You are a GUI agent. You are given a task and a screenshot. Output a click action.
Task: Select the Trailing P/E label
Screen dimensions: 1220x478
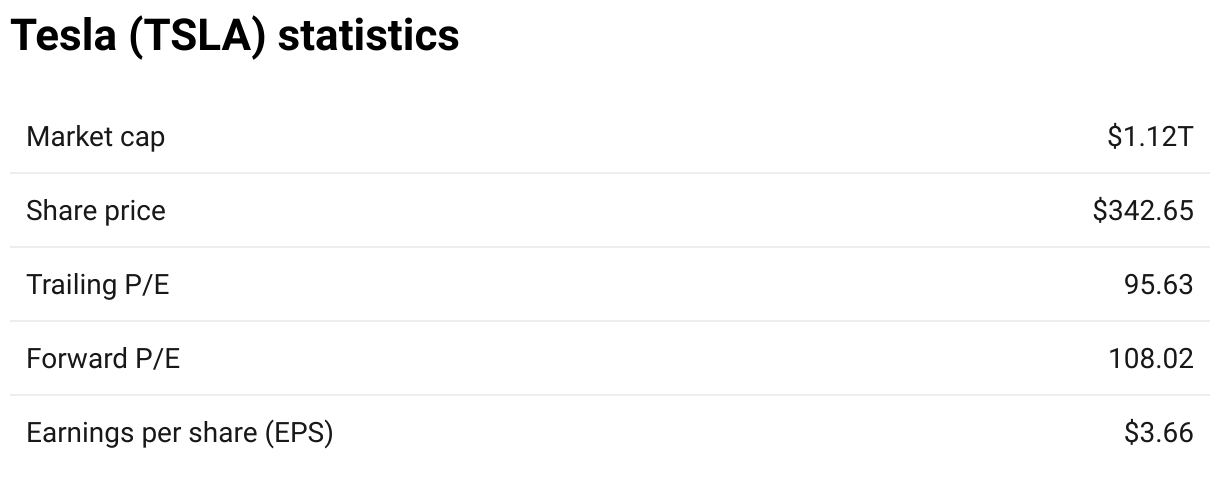(x=98, y=285)
